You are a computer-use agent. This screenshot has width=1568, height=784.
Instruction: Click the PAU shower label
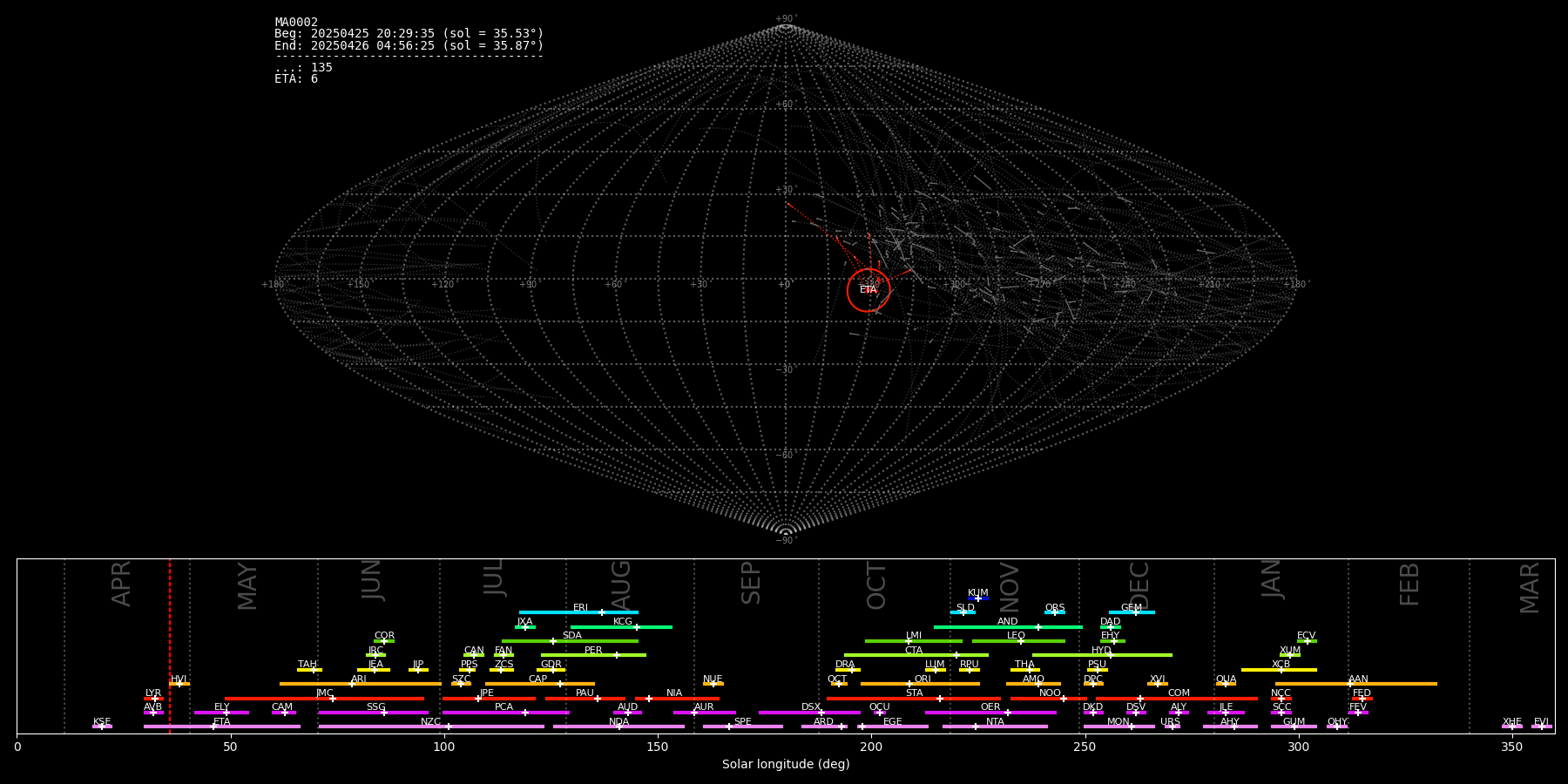pos(585,693)
